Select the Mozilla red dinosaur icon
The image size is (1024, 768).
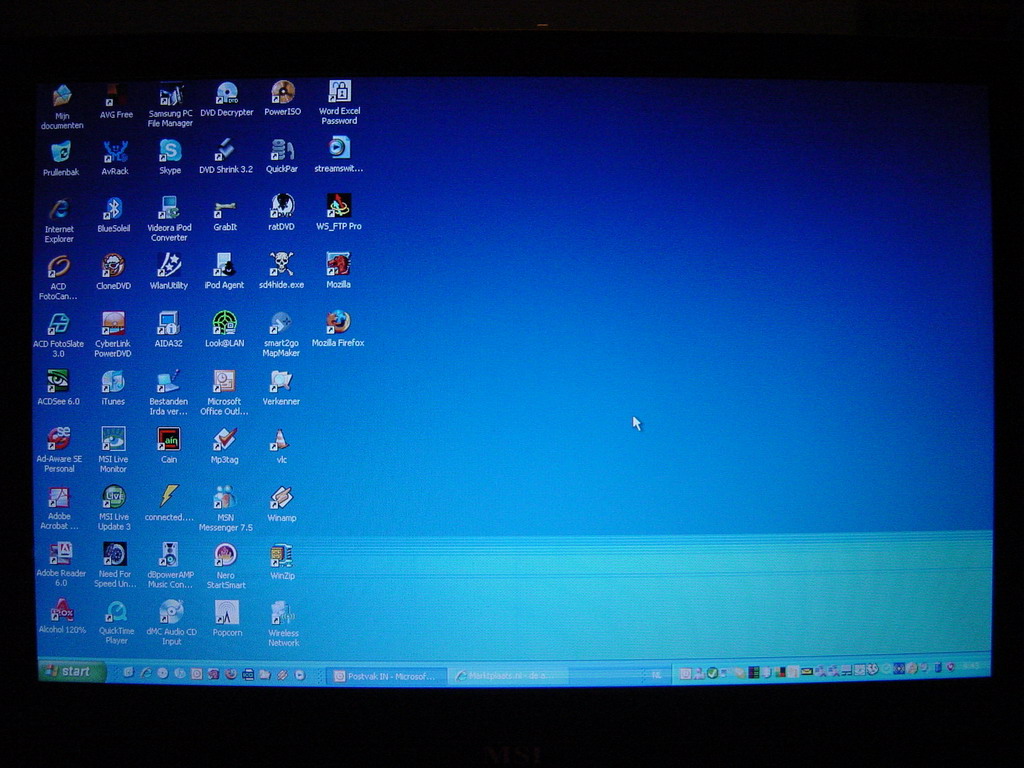tap(338, 270)
